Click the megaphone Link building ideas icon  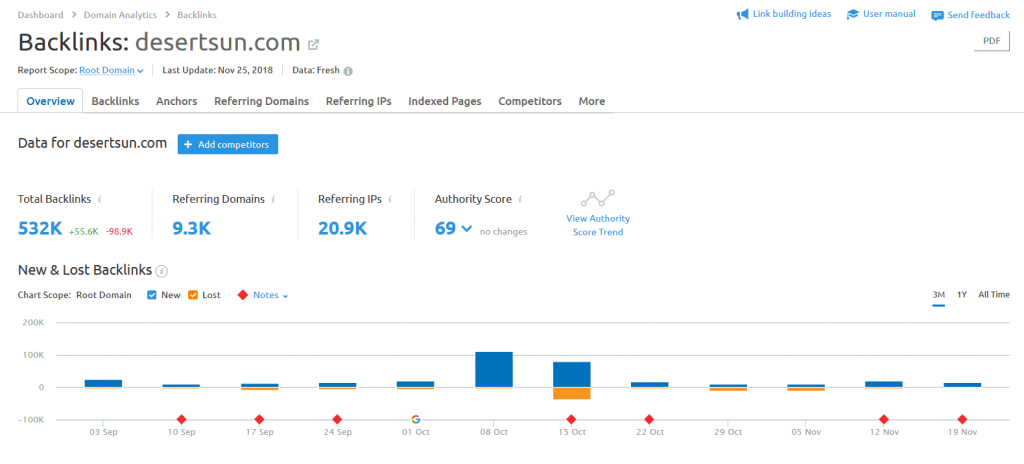tap(743, 14)
